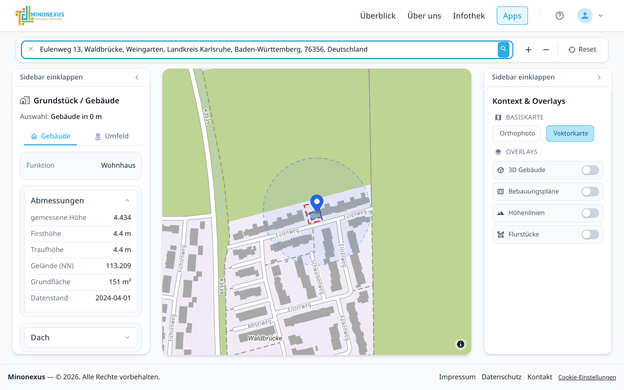Click the blue location pin on map
The image size is (624, 390).
(317, 203)
